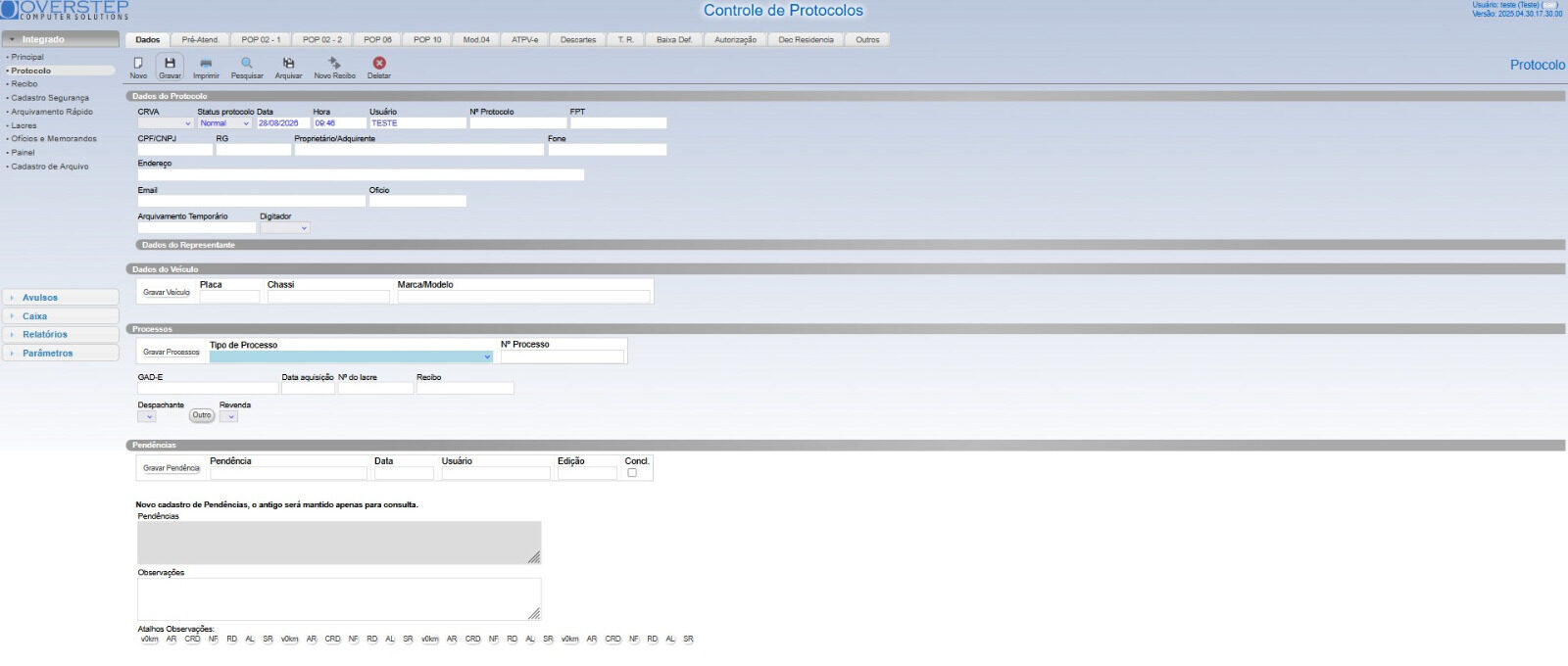
Task: Click the Gravar Pendência button
Action: [171, 468]
